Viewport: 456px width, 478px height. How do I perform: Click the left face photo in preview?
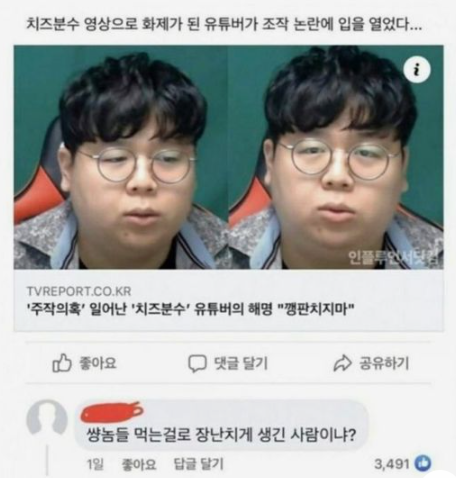pos(121,157)
